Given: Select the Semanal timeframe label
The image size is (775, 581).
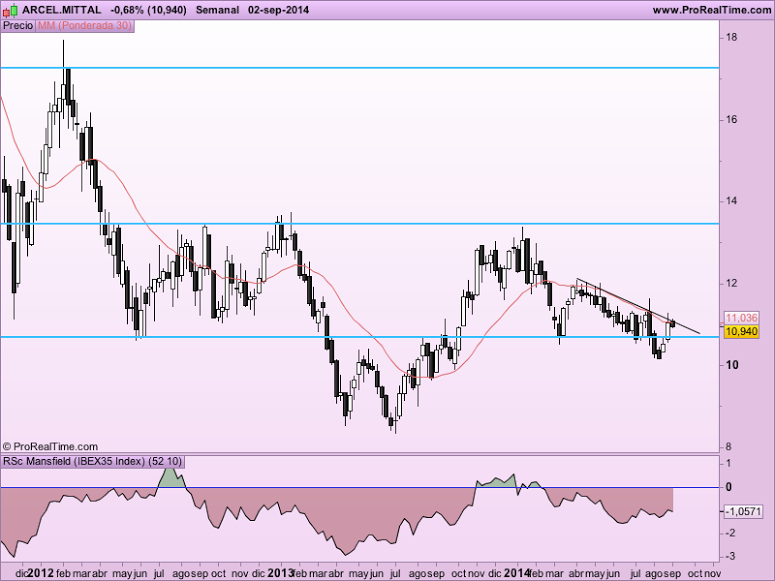Looking at the screenshot, I should tap(217, 10).
